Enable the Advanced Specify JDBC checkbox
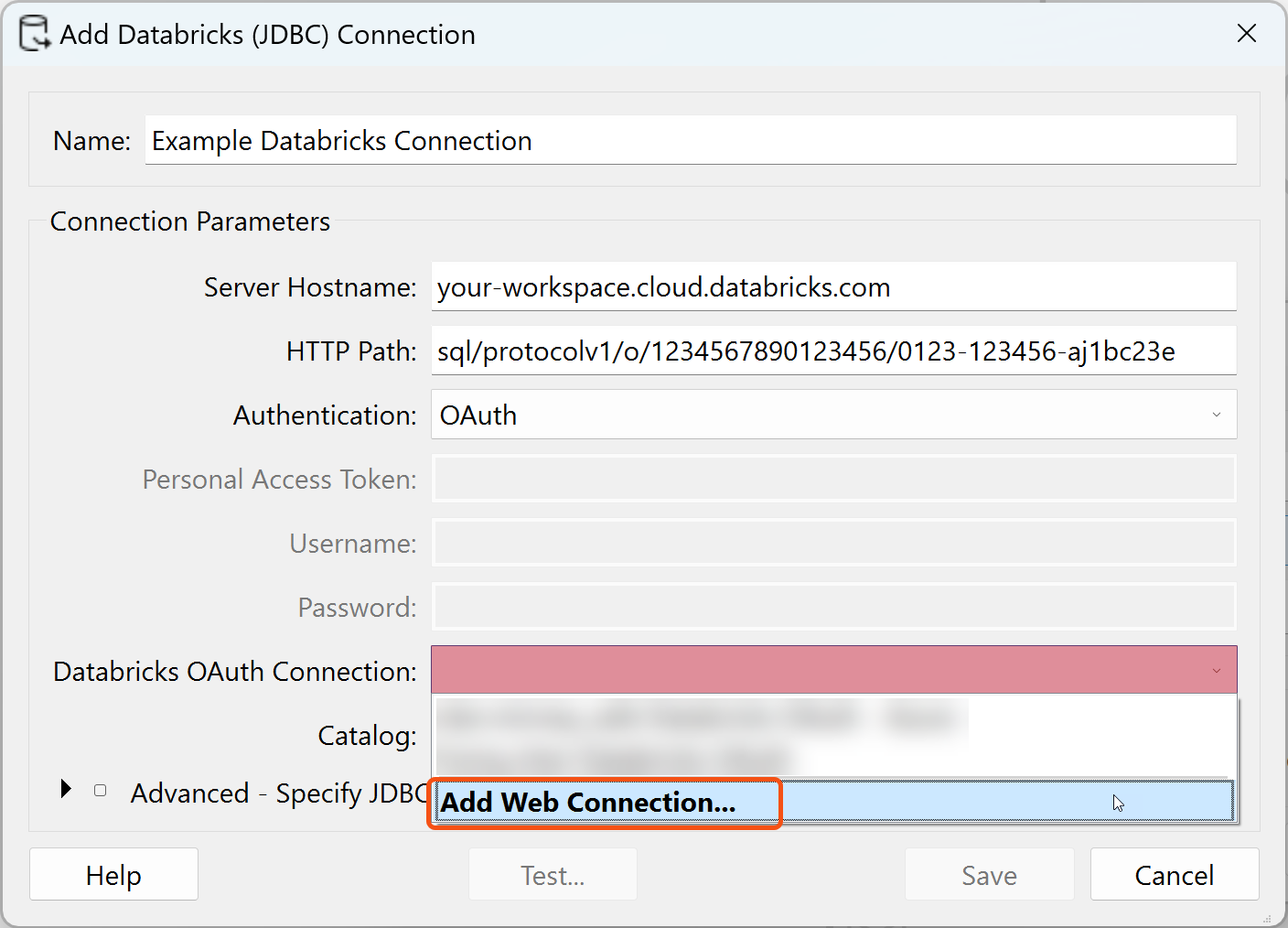The width and height of the screenshot is (1288, 928). coord(100,790)
